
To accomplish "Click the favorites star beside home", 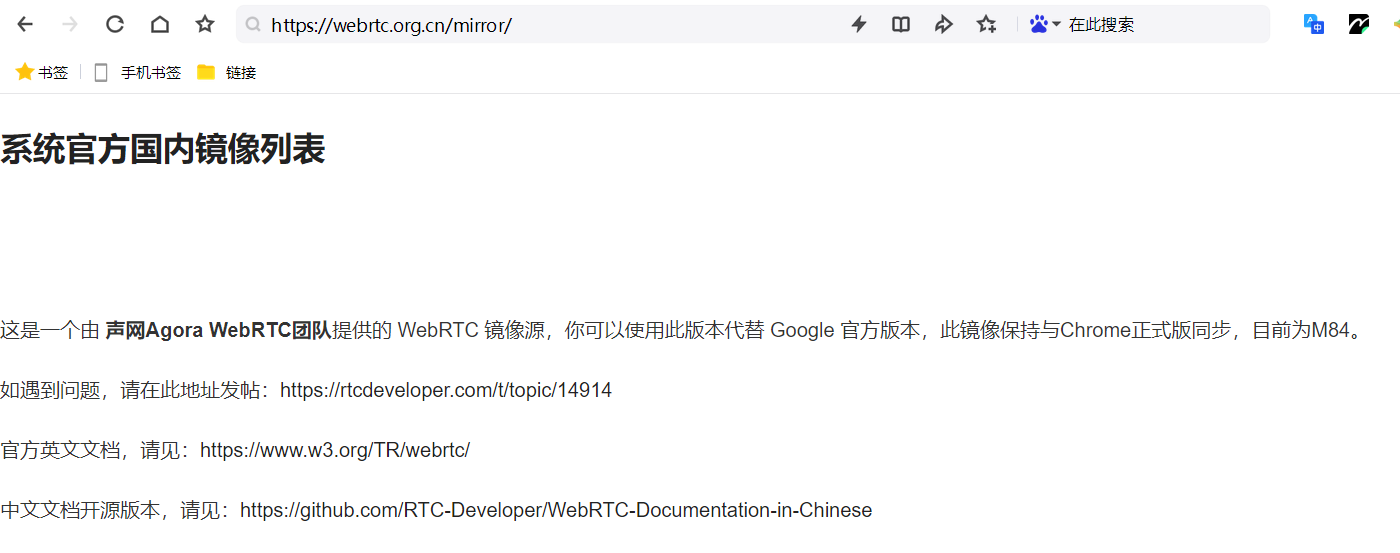I will tap(205, 24).
